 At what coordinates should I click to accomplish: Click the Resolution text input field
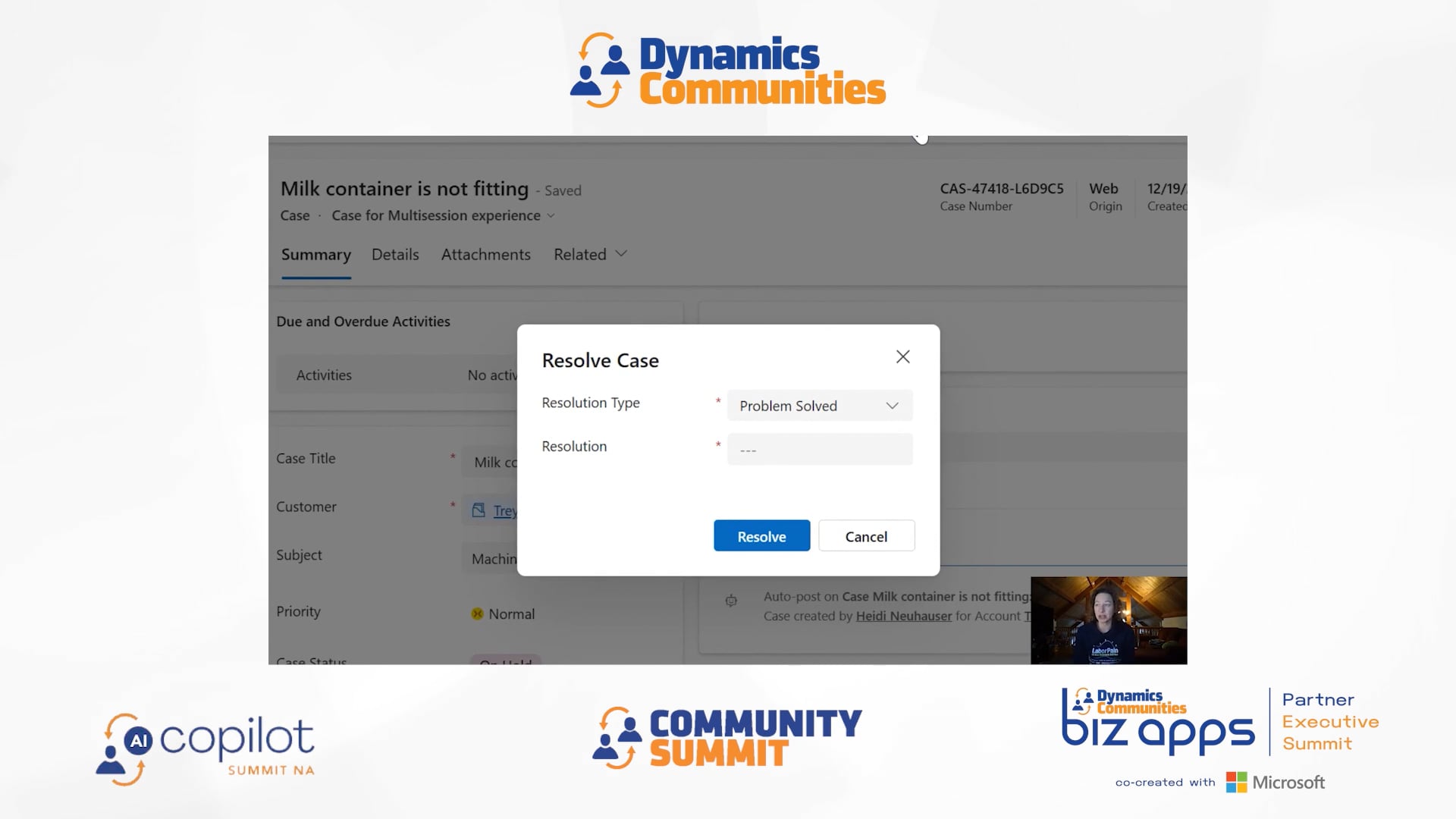(819, 449)
